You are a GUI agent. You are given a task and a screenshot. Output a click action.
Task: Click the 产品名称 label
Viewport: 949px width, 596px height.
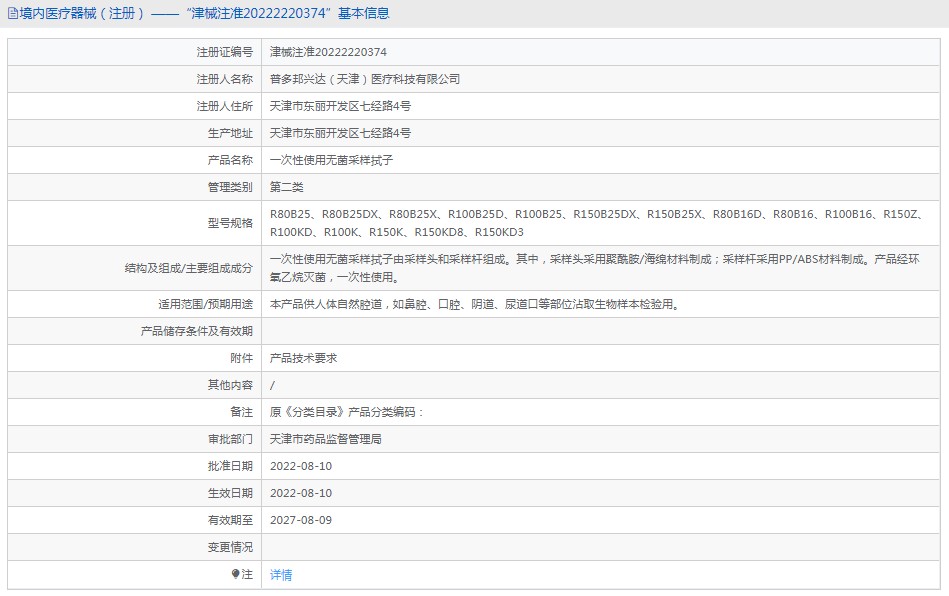230,160
